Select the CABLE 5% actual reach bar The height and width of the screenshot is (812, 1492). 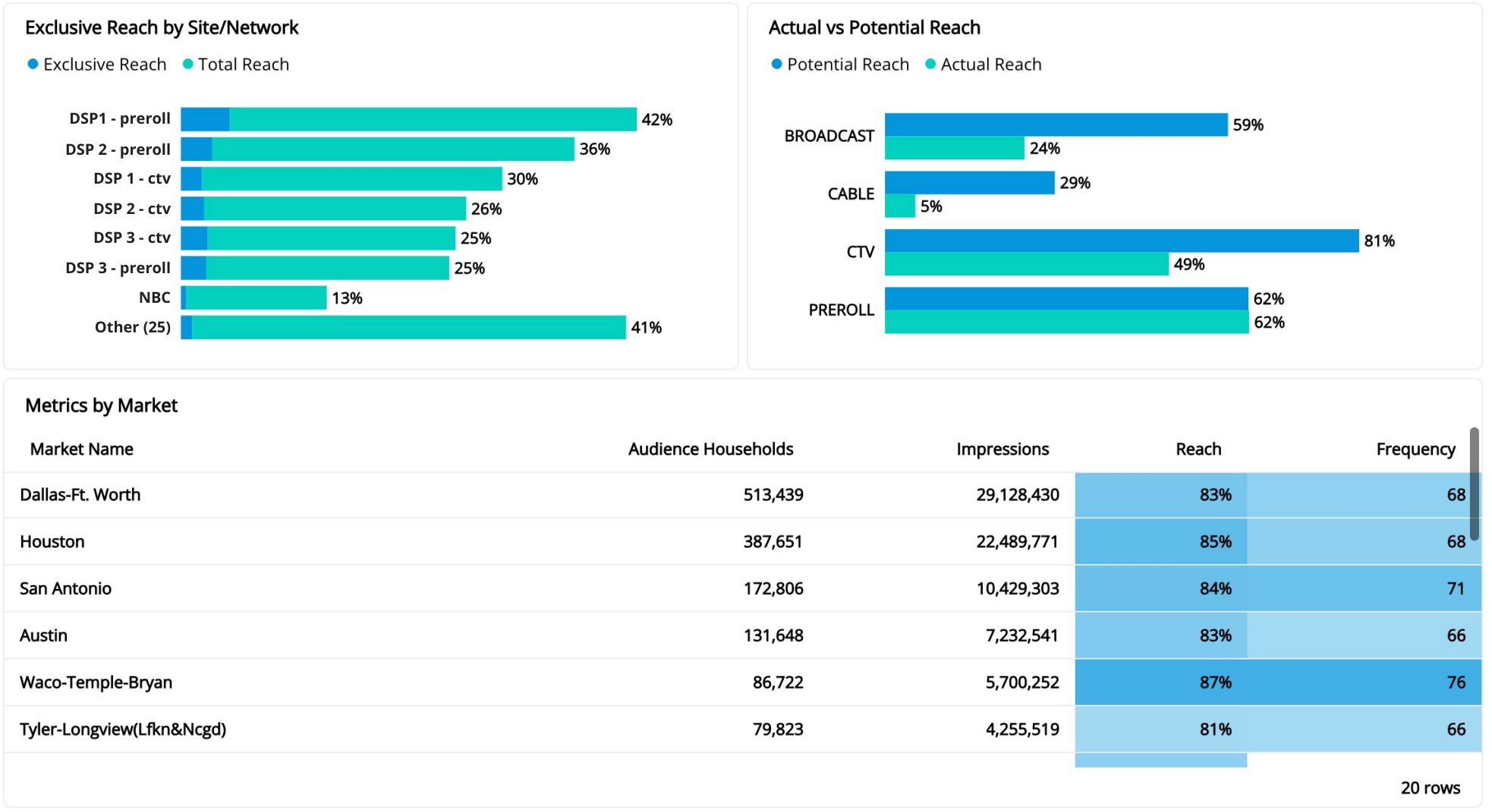pyautogui.click(x=900, y=206)
